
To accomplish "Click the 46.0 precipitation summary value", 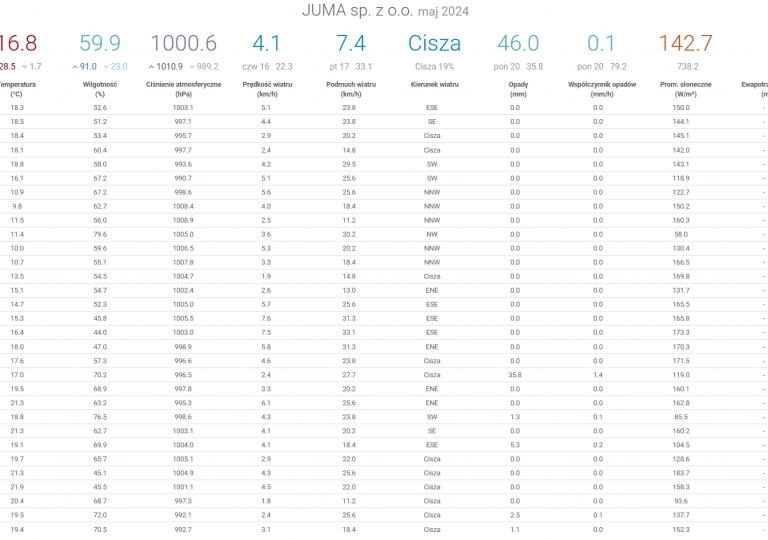I will [x=518, y=43].
